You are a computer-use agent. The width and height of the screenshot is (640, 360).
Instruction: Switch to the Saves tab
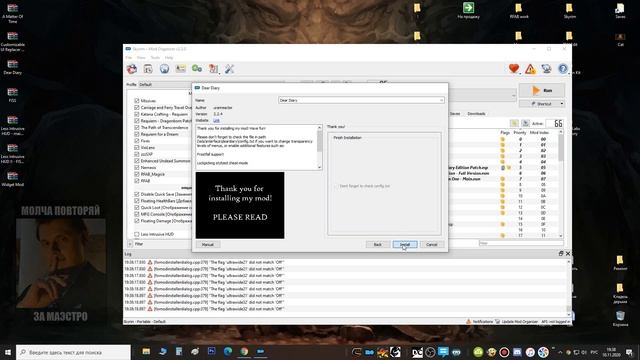[455, 113]
